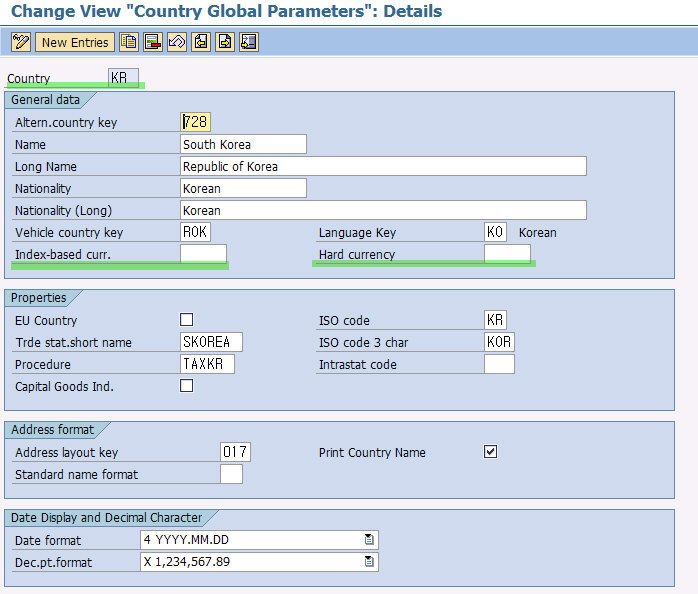Viewport: 698px width, 594px height.
Task: Click the Delete entry toolbar icon
Action: (153, 42)
